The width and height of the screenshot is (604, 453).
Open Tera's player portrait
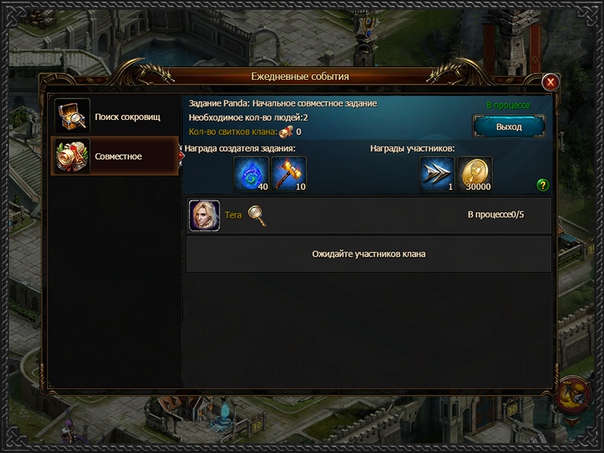(205, 215)
